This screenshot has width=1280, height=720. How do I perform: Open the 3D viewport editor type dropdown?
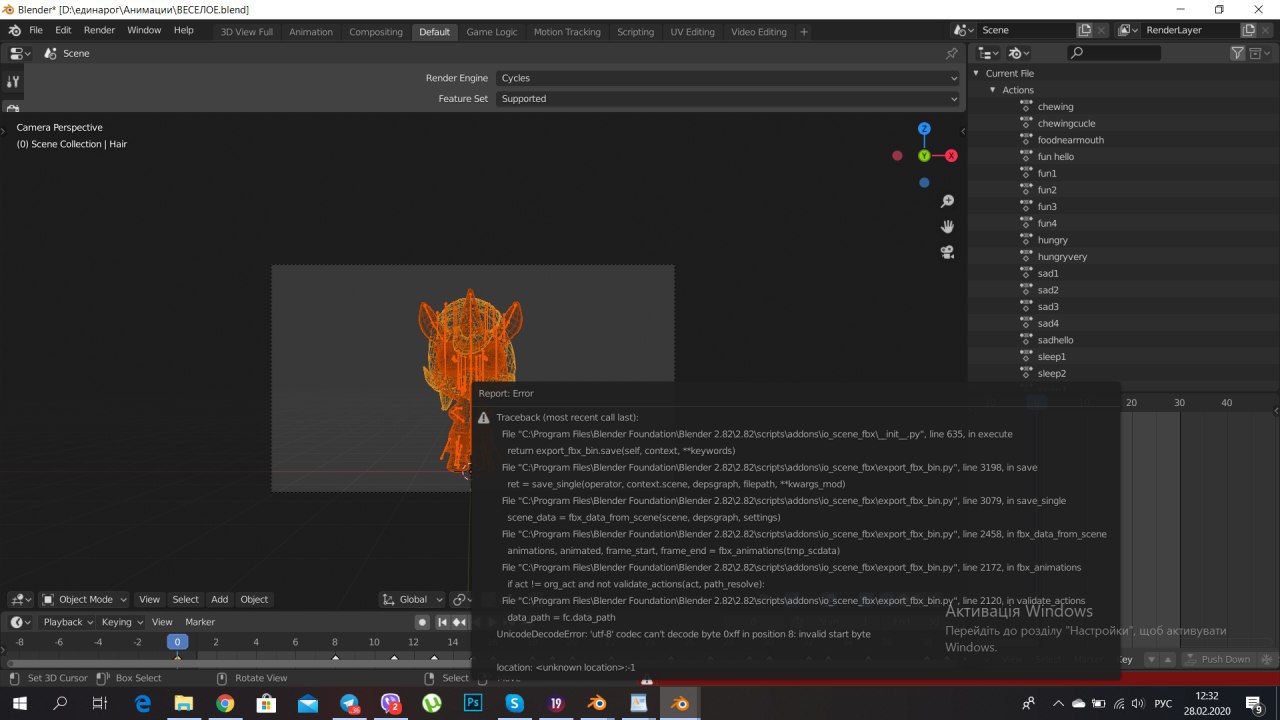pos(21,599)
